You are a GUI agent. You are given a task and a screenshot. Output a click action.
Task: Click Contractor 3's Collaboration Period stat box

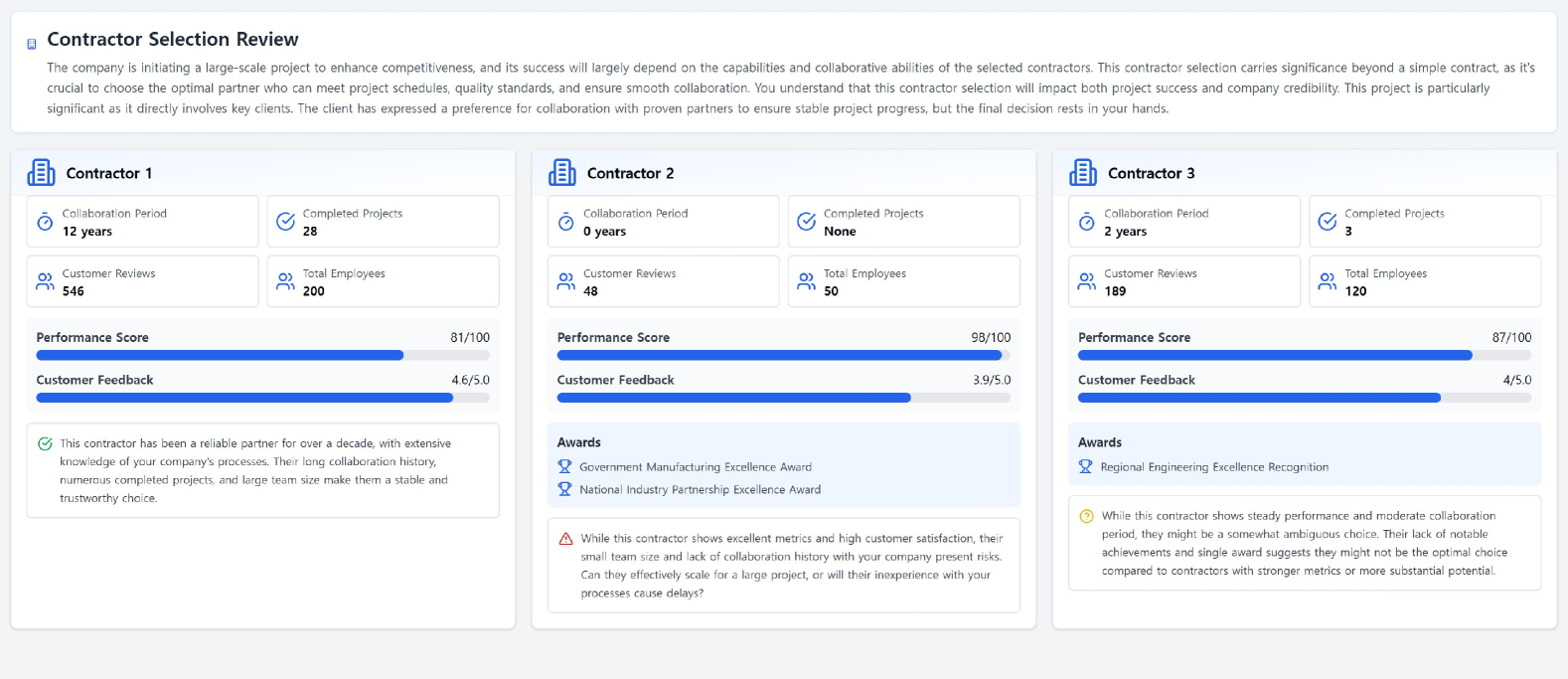click(1183, 222)
